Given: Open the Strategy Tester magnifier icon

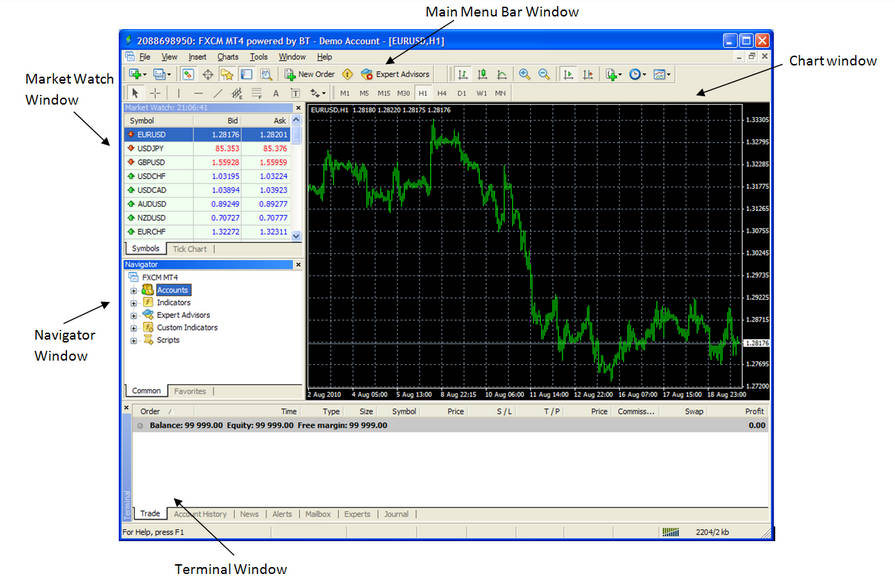Looking at the screenshot, I should pos(266,74).
